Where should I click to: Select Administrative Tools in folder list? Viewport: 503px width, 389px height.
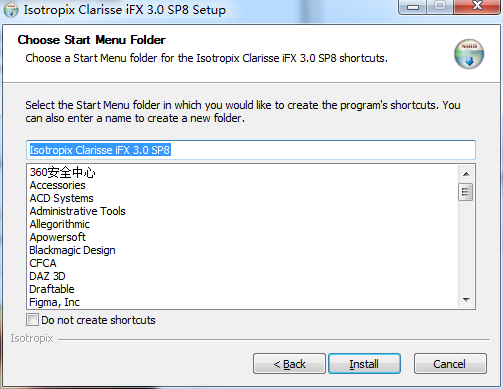(x=77, y=211)
